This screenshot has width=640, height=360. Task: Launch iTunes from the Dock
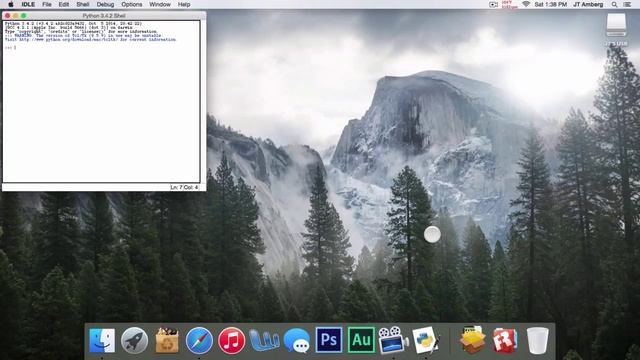tap(231, 340)
